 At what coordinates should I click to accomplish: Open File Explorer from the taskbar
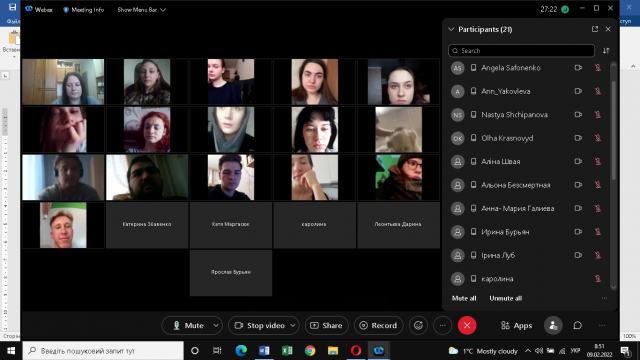(333, 351)
